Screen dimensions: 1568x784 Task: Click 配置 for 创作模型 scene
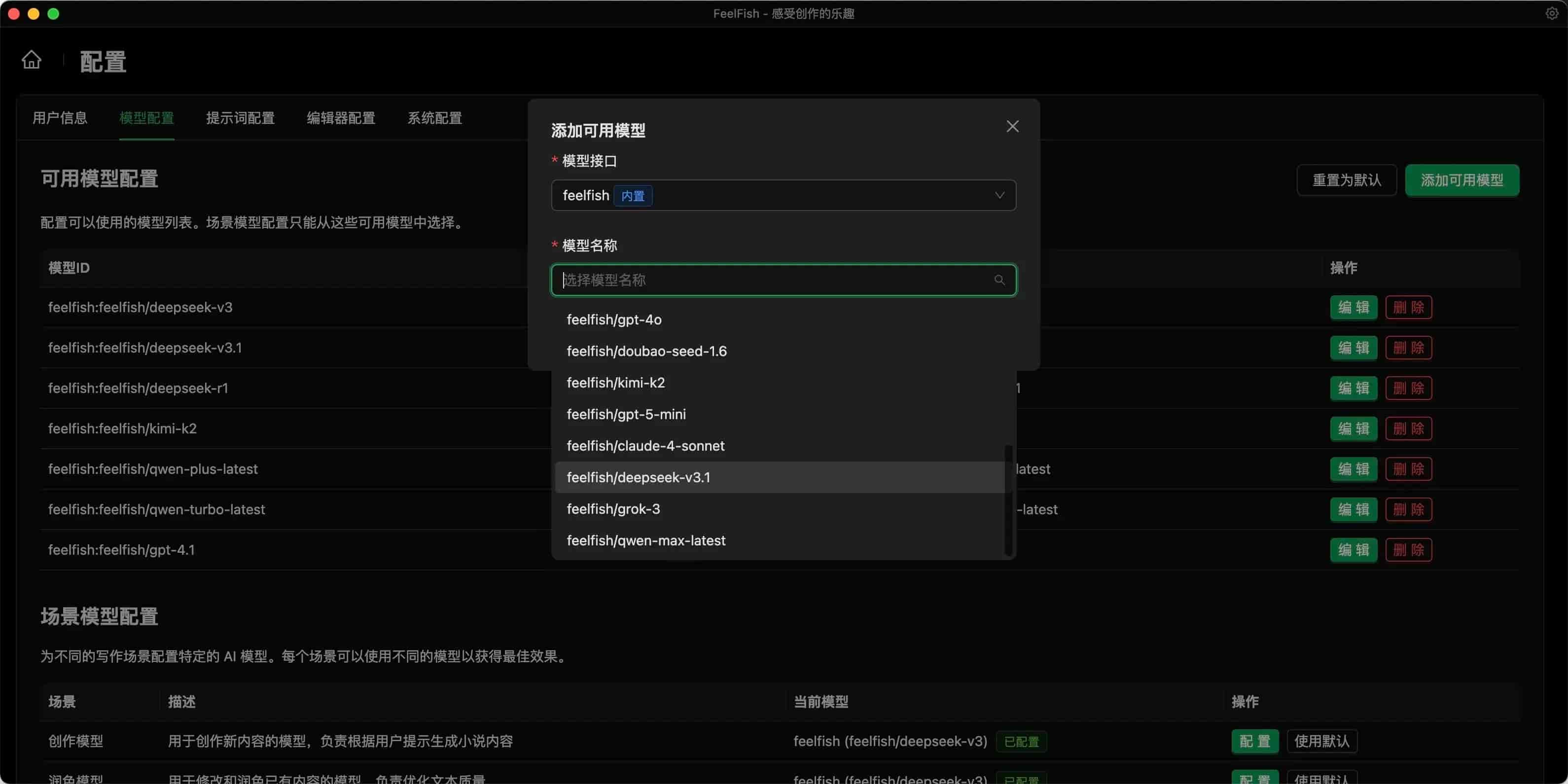click(1254, 741)
